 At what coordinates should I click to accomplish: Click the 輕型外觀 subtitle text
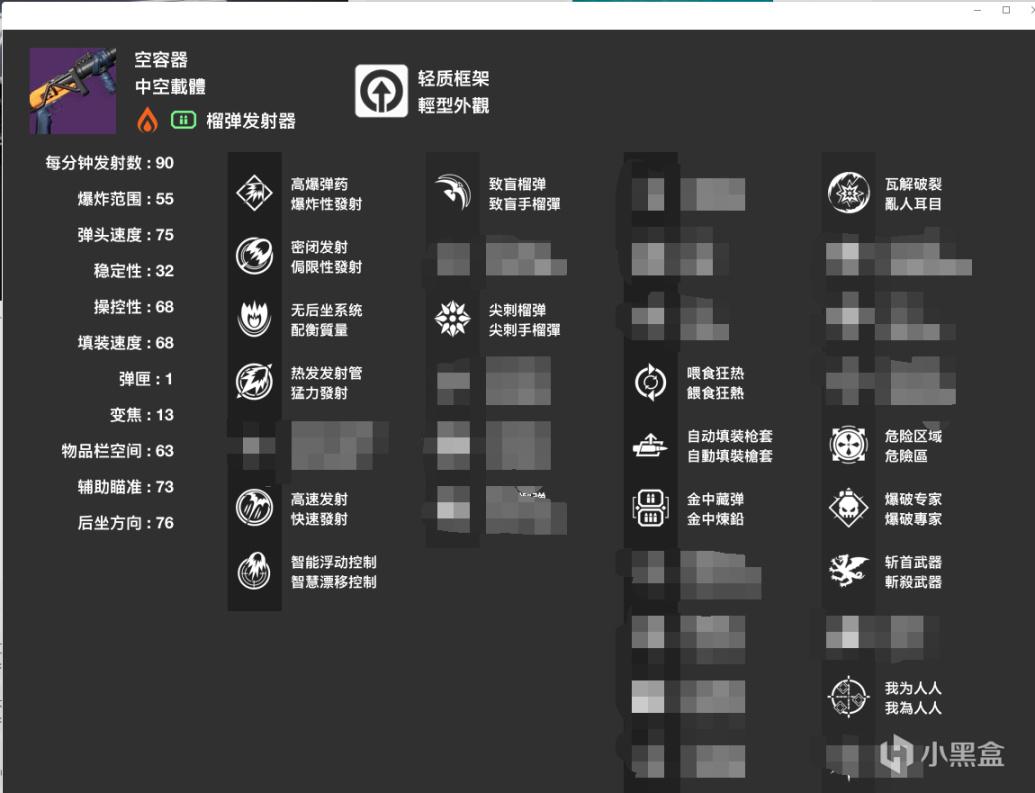453,106
